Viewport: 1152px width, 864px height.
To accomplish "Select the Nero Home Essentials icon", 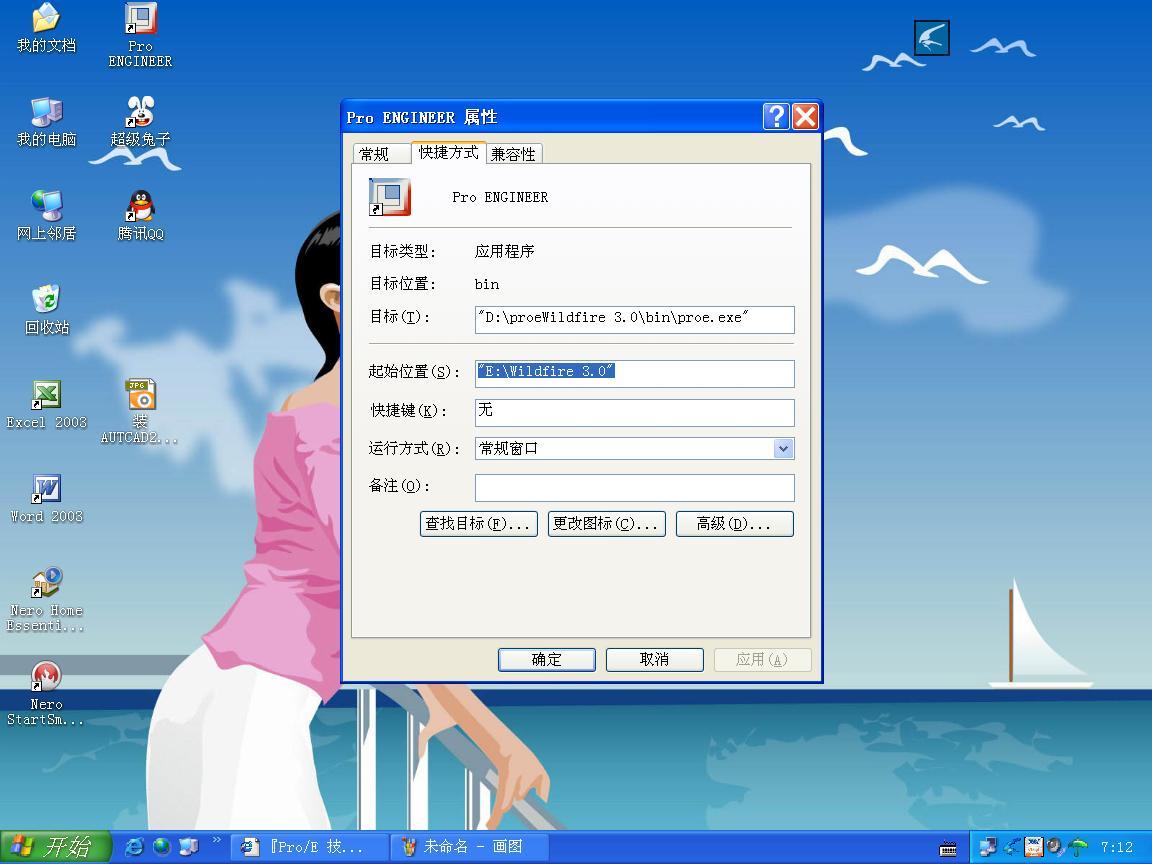I will (x=46, y=600).
